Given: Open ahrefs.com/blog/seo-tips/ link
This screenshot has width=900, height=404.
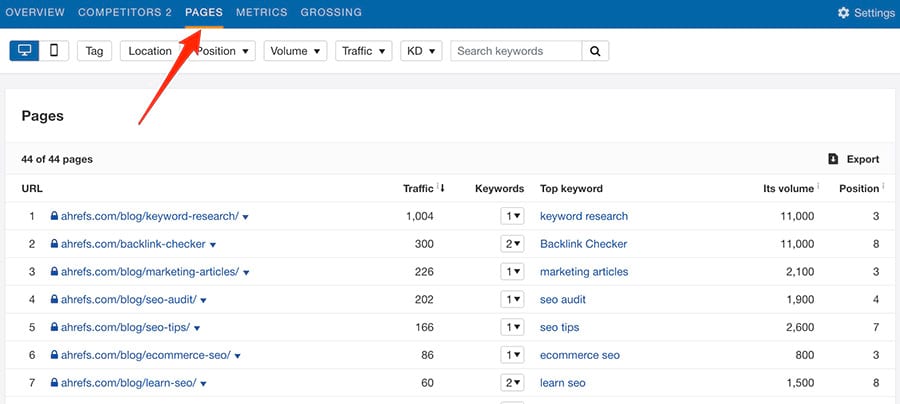Looking at the screenshot, I should [x=126, y=327].
